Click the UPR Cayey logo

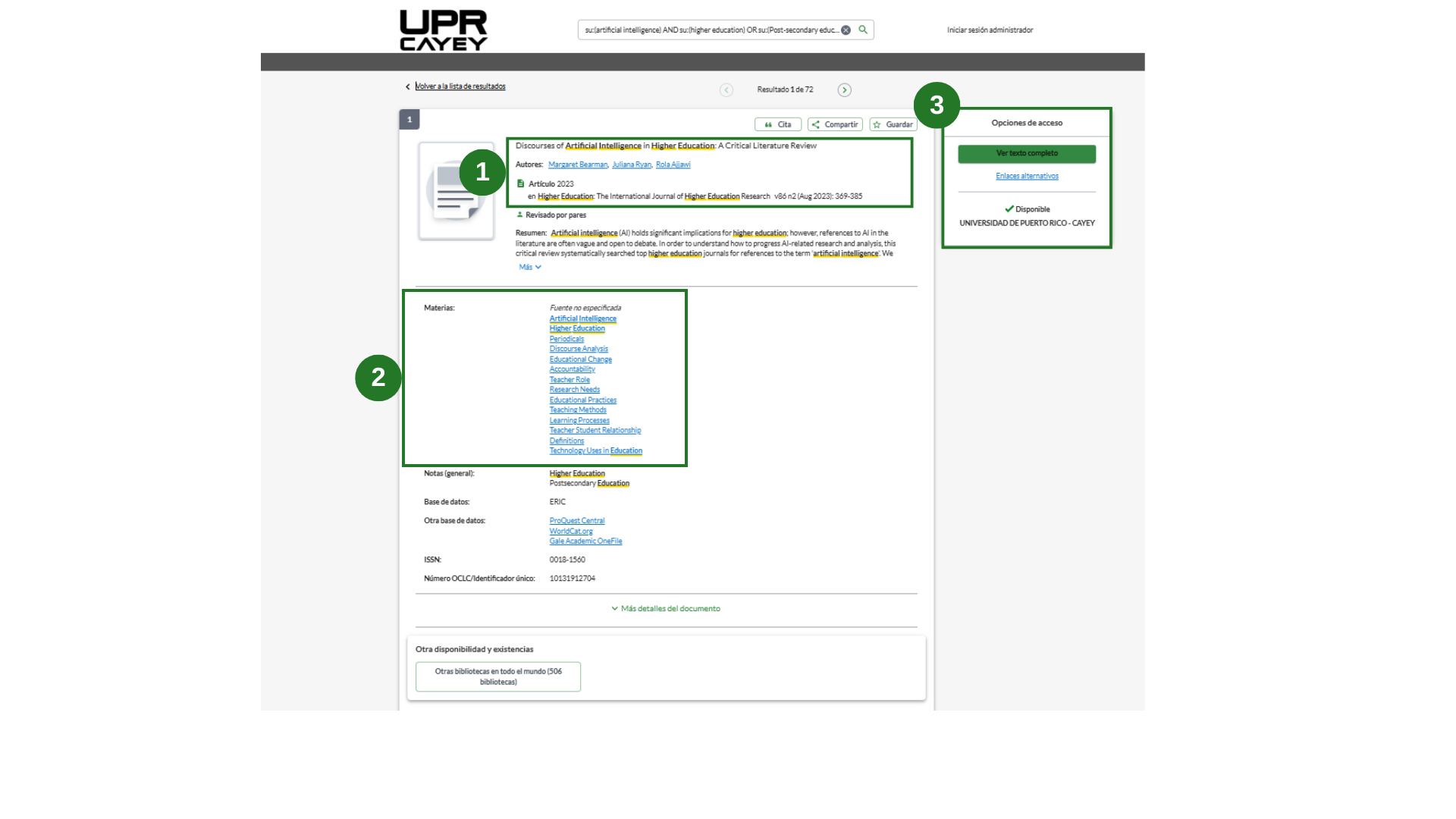(x=444, y=30)
